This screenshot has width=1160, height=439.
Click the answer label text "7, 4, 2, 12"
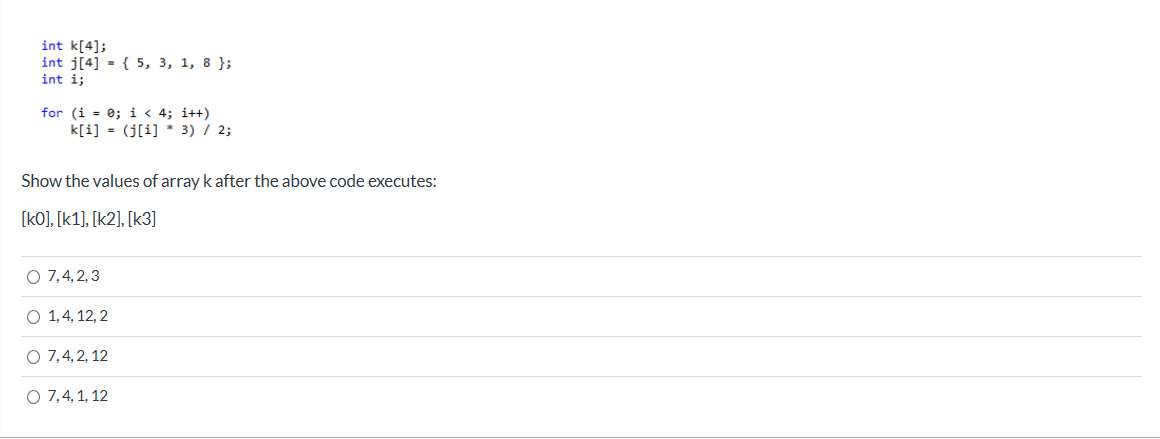(x=78, y=357)
